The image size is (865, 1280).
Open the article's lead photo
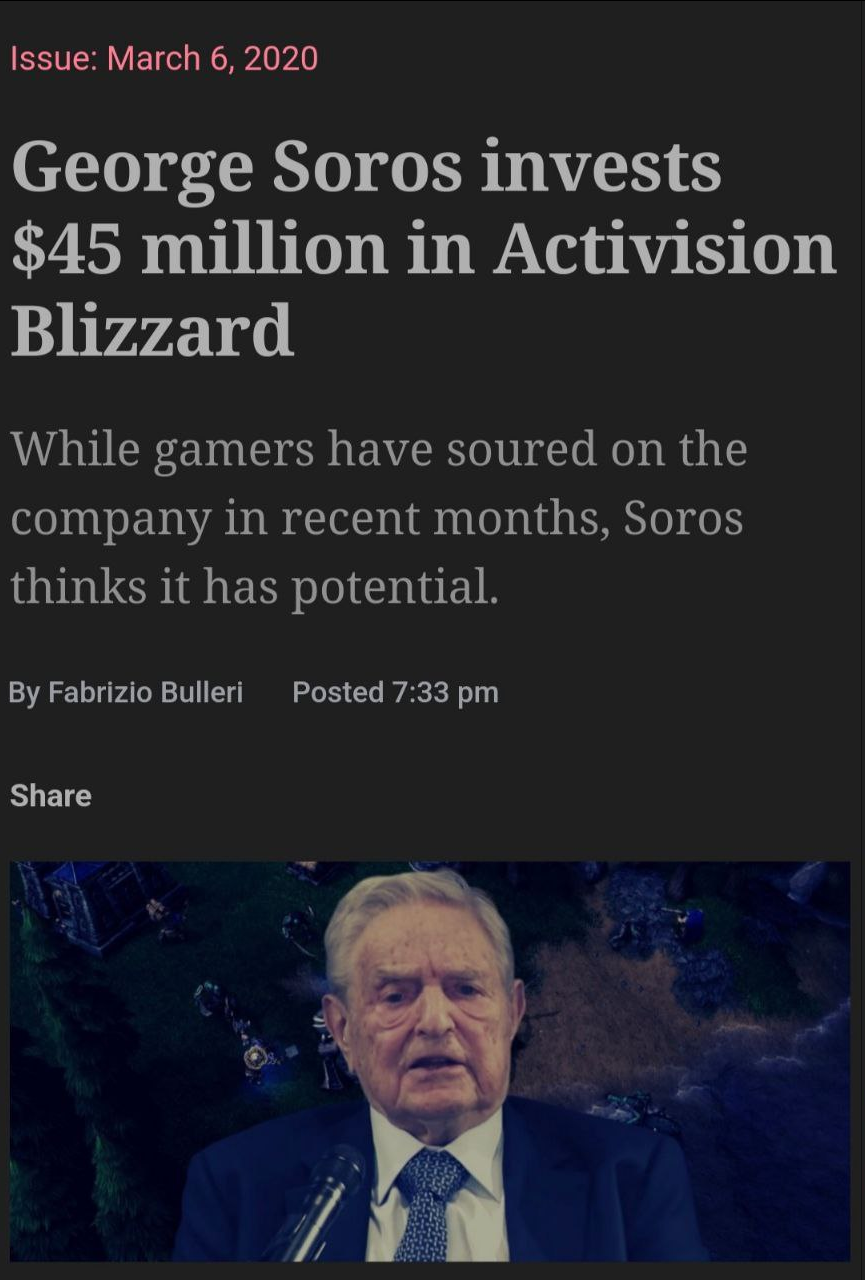pos(430,1060)
